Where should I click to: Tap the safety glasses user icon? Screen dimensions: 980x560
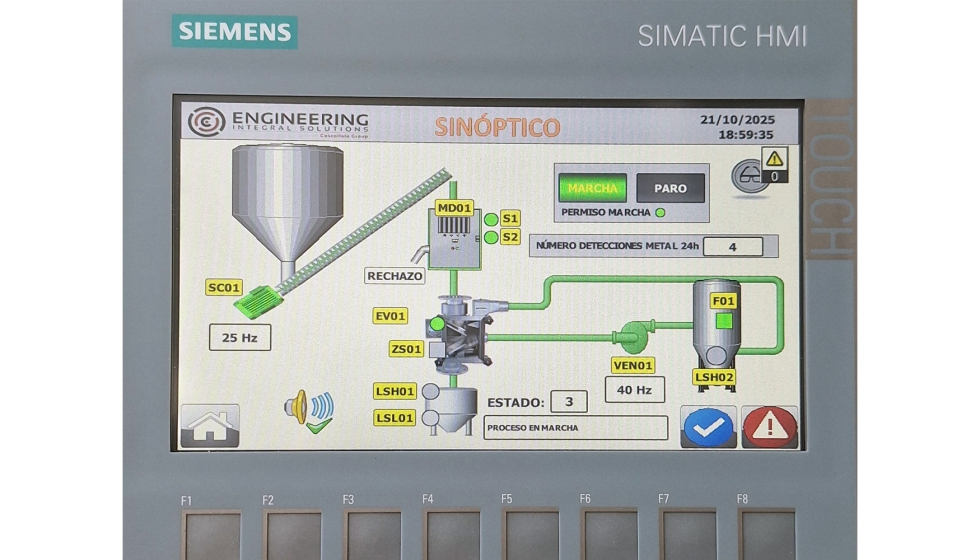click(749, 177)
